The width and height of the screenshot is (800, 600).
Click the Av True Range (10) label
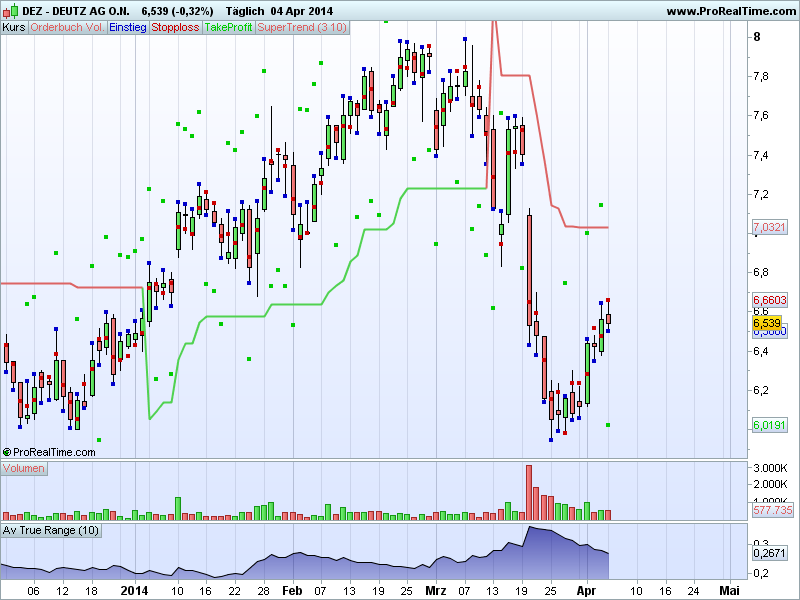click(51, 531)
